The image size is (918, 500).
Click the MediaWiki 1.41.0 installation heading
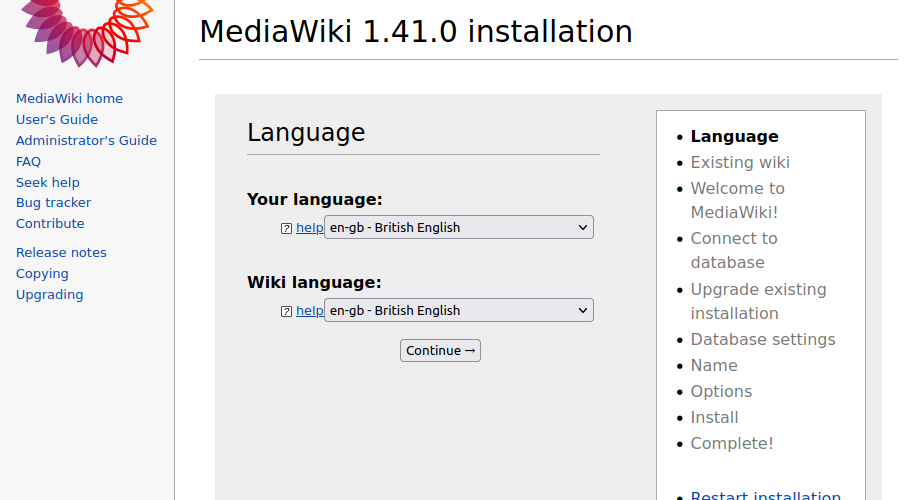click(x=416, y=32)
